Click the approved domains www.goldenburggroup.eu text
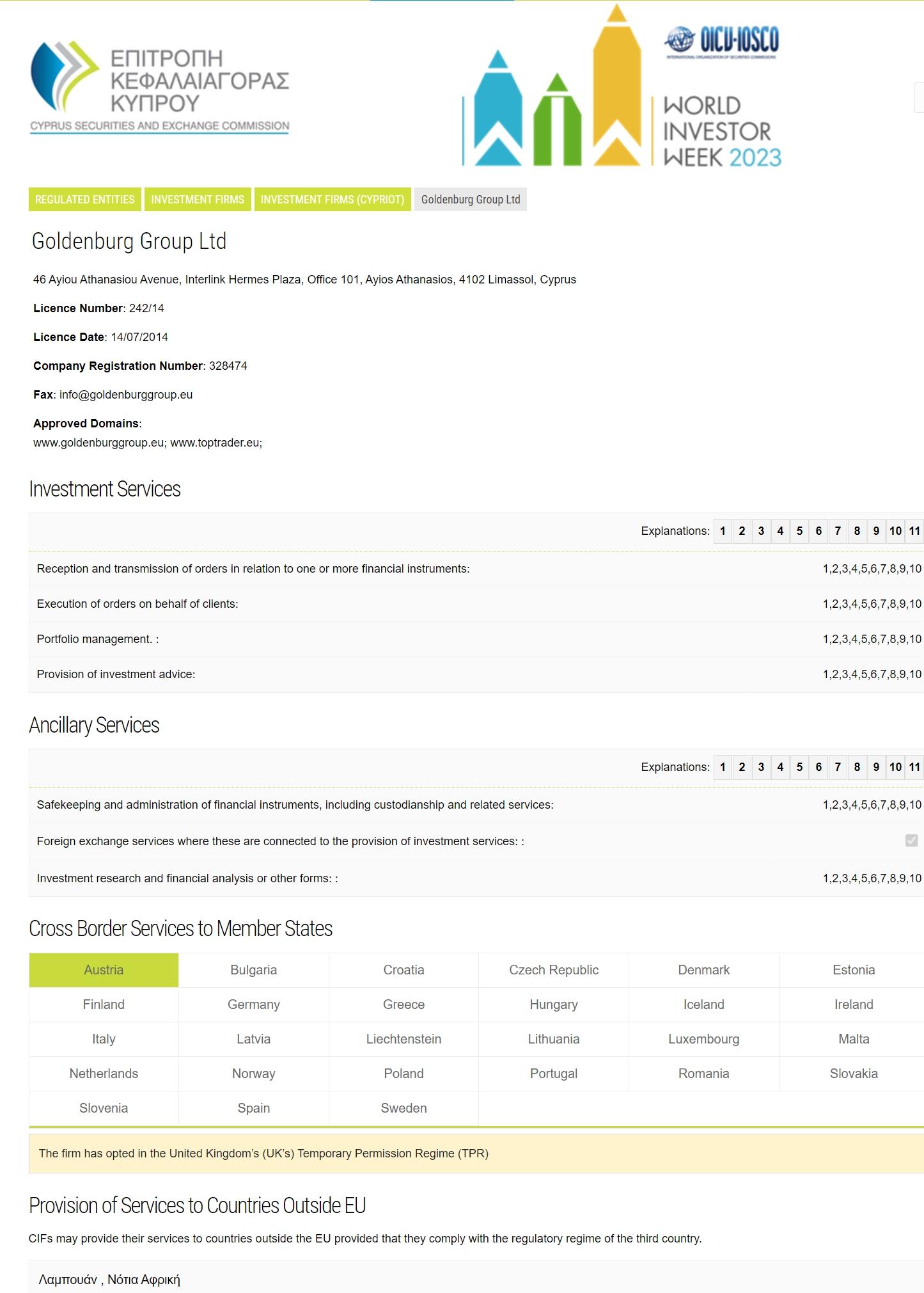This screenshot has width=924, height=1293. click(98, 443)
